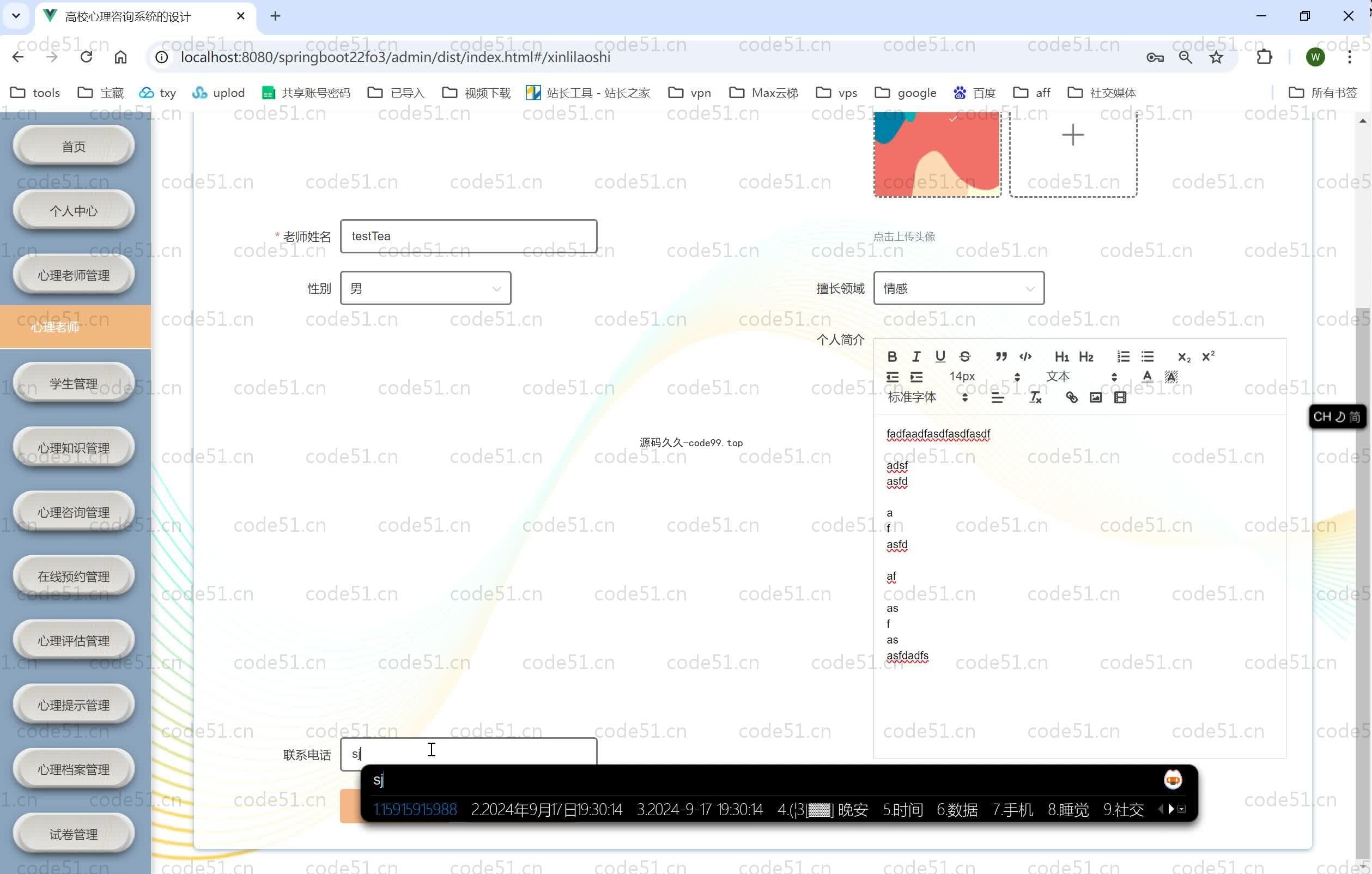Open 心理知识管理 in the sidebar
1372x874 pixels.
coord(74,448)
